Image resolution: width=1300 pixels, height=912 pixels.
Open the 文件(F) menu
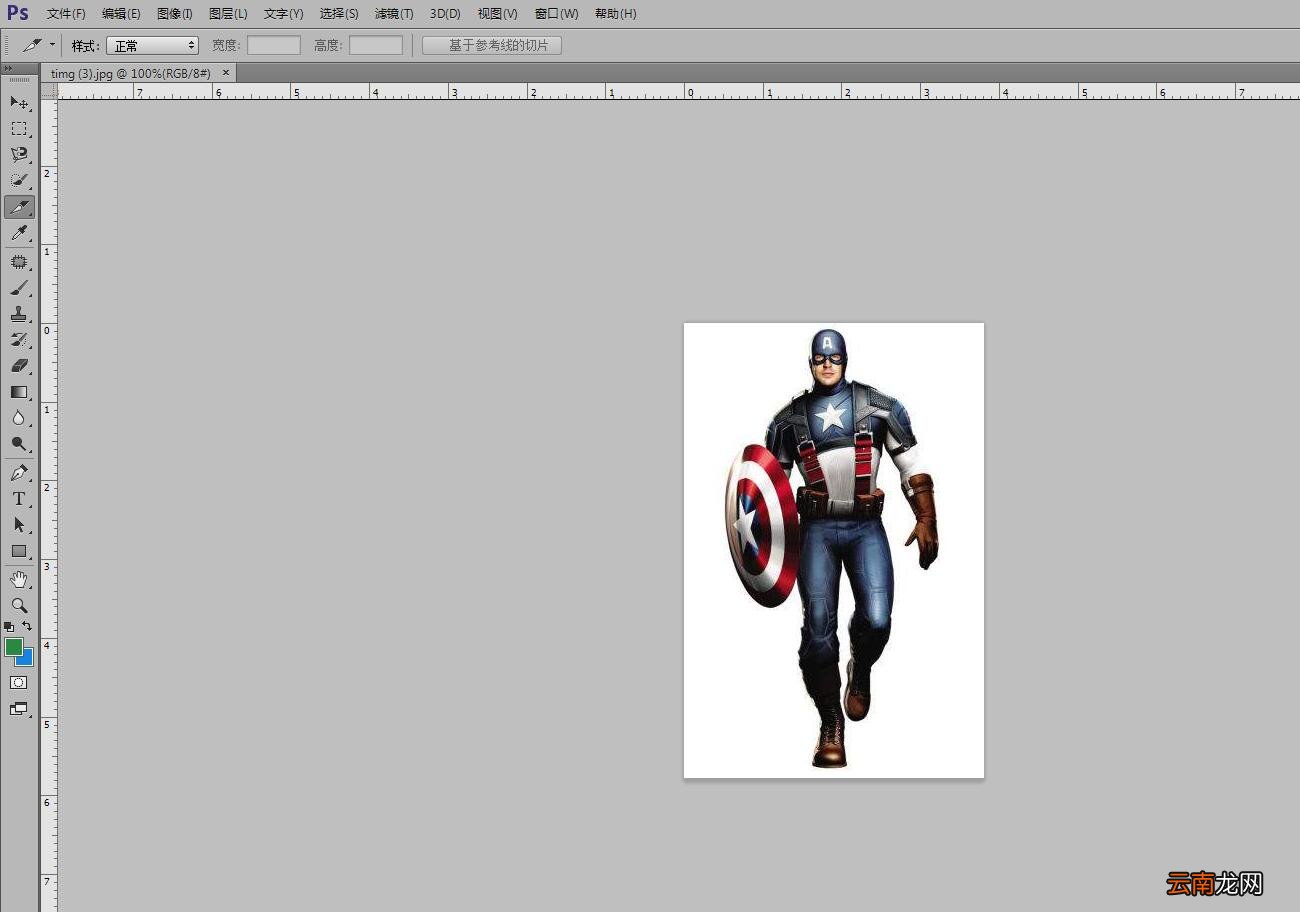coord(66,14)
